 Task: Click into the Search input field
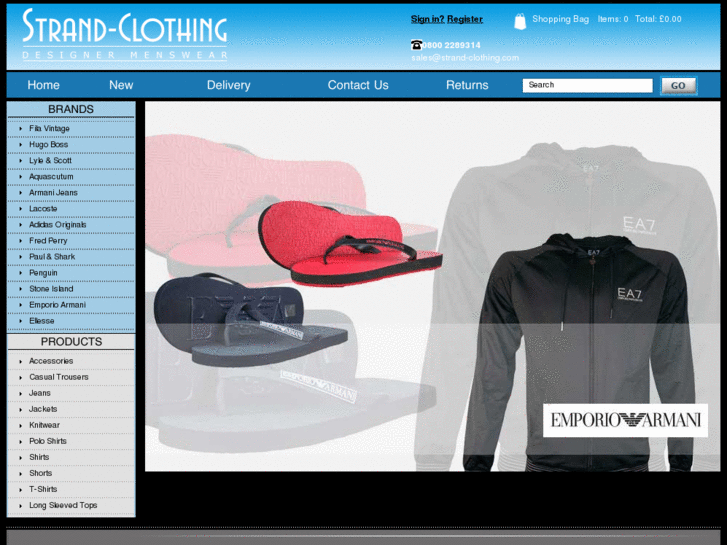[587, 85]
